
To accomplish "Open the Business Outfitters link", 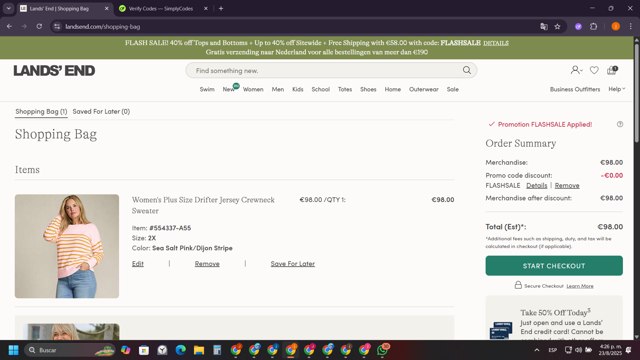I will click(x=575, y=89).
